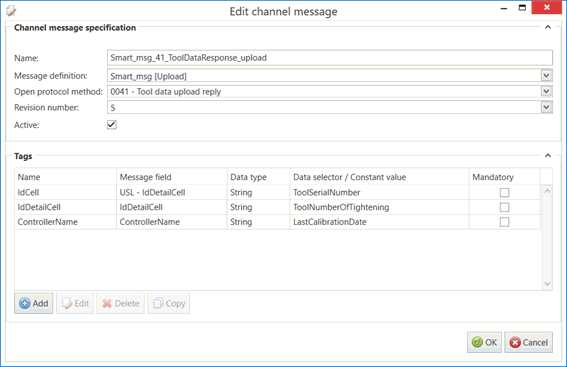Confirm with the green OK button

pos(484,342)
